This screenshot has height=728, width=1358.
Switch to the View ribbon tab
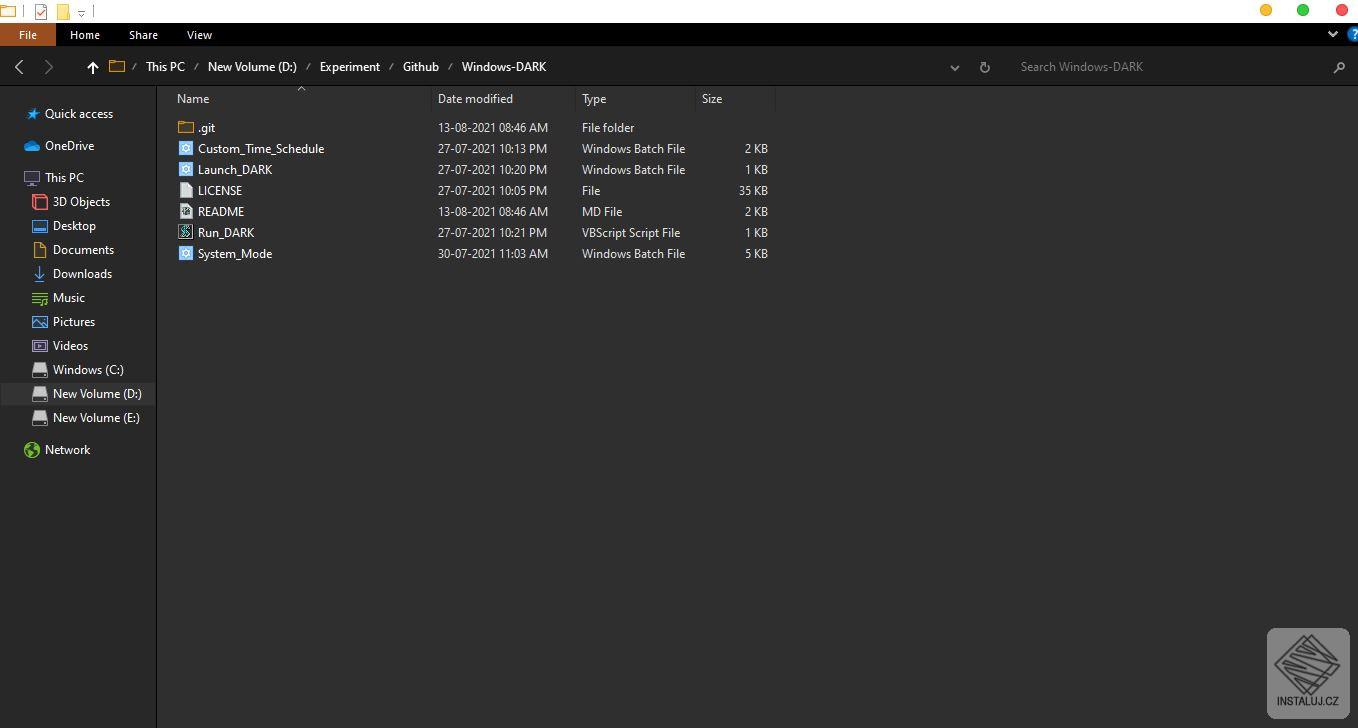click(x=199, y=35)
